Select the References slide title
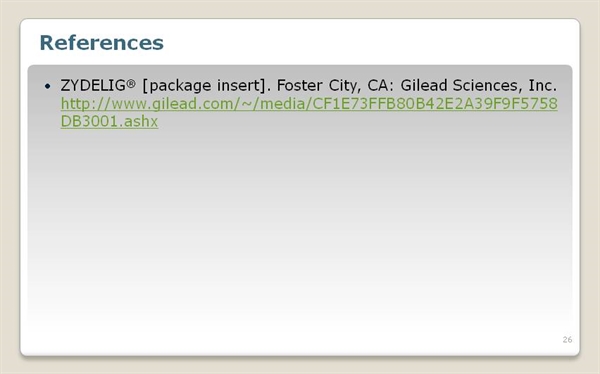 point(101,42)
